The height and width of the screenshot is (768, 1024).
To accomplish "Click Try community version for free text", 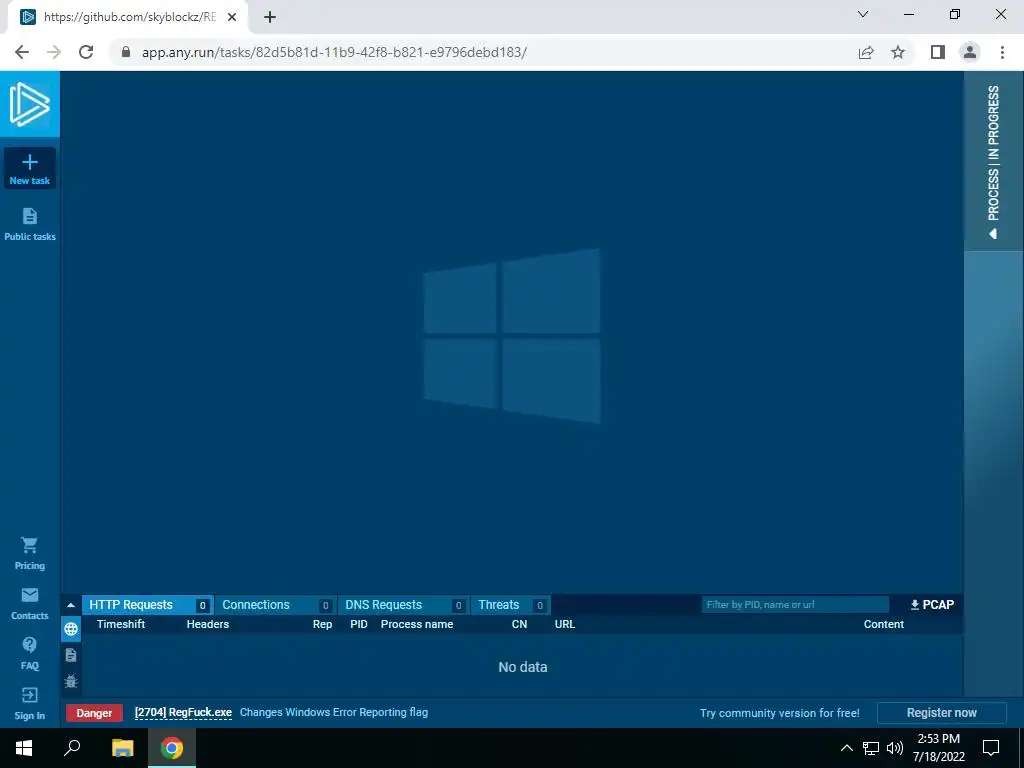I will click(780, 713).
